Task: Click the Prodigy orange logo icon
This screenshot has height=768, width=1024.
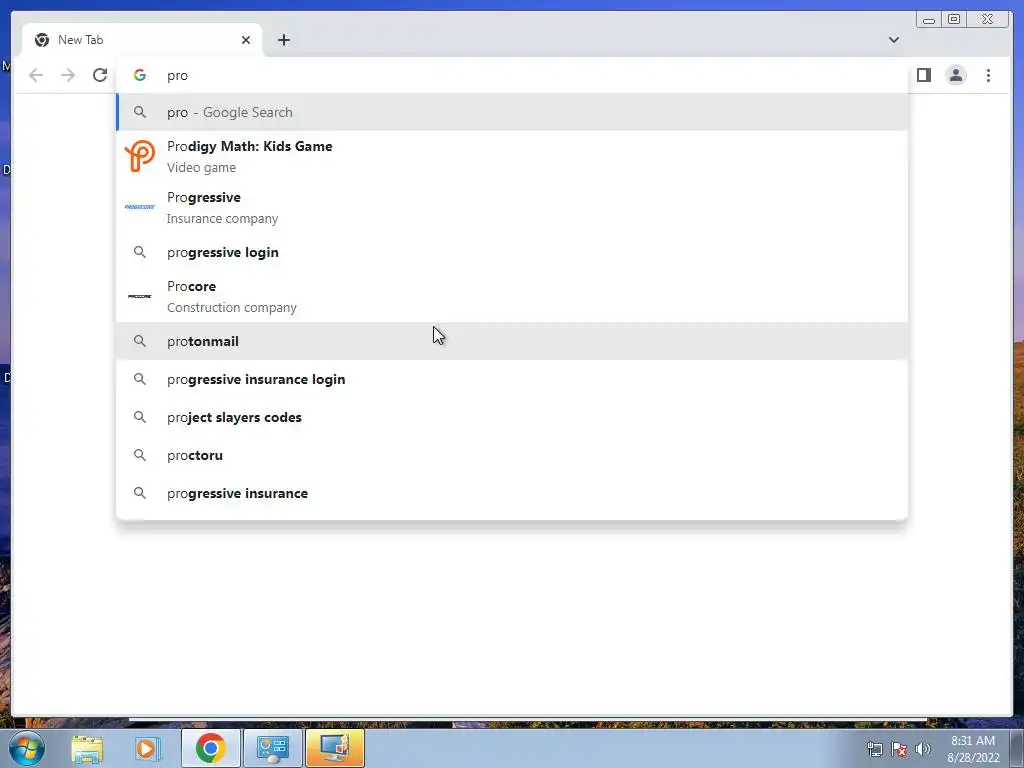Action: (140, 157)
